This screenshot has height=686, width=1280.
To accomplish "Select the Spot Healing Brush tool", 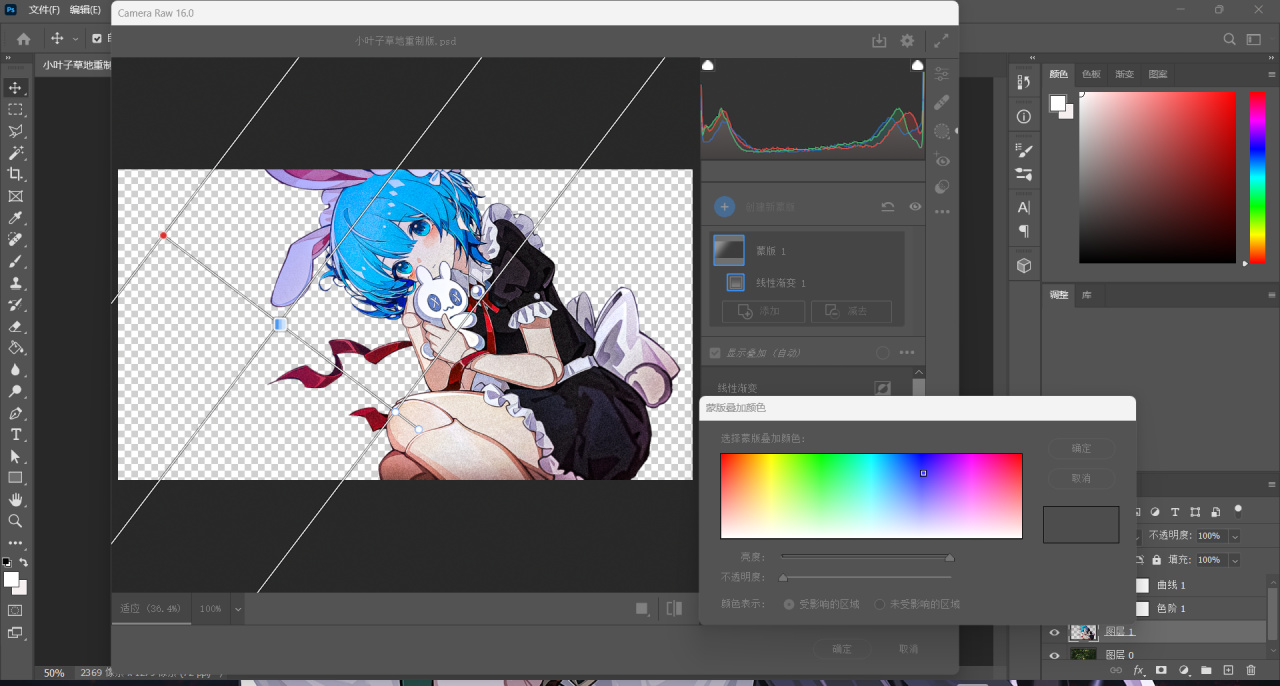I will (16, 240).
